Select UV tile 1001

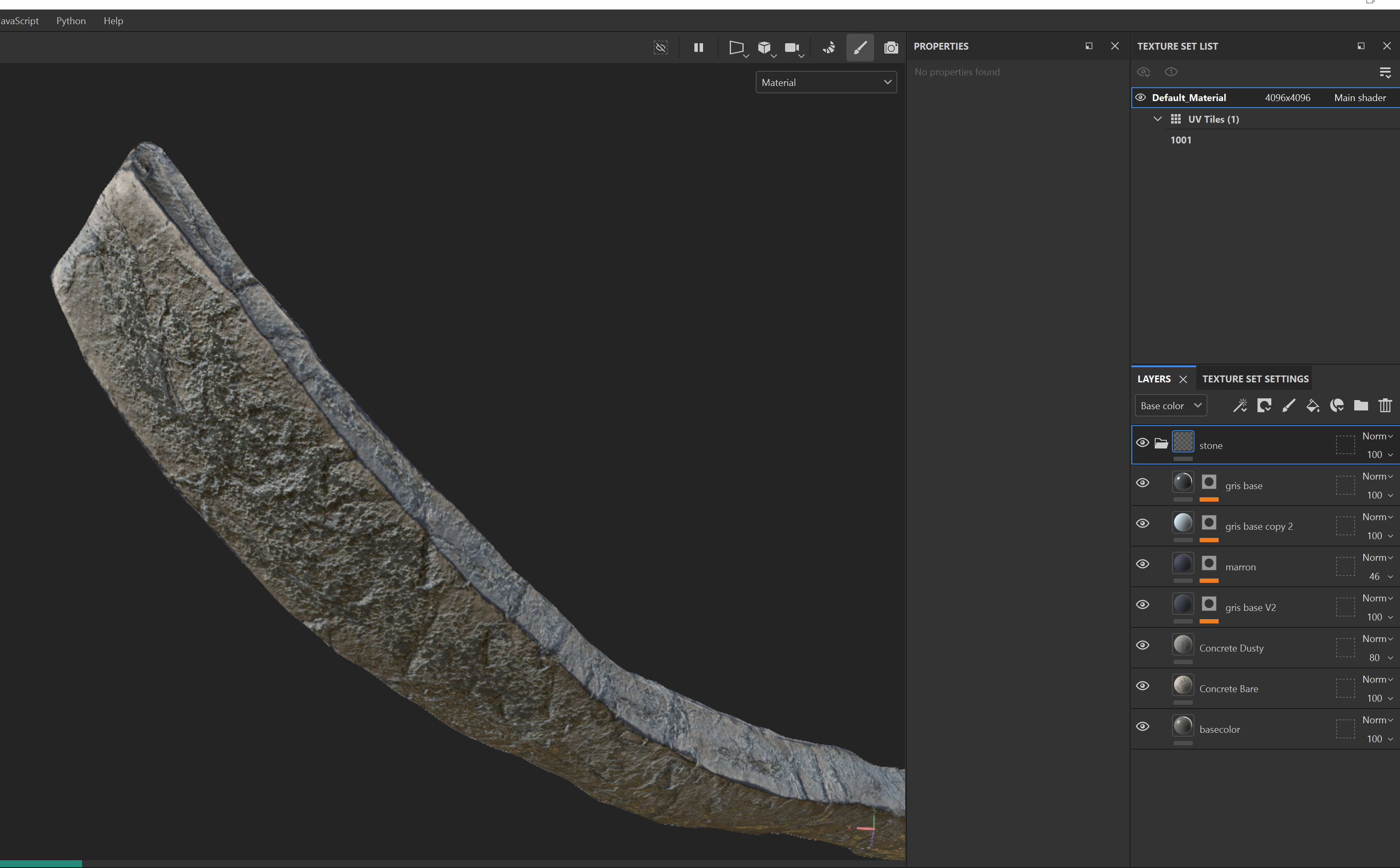1181,140
